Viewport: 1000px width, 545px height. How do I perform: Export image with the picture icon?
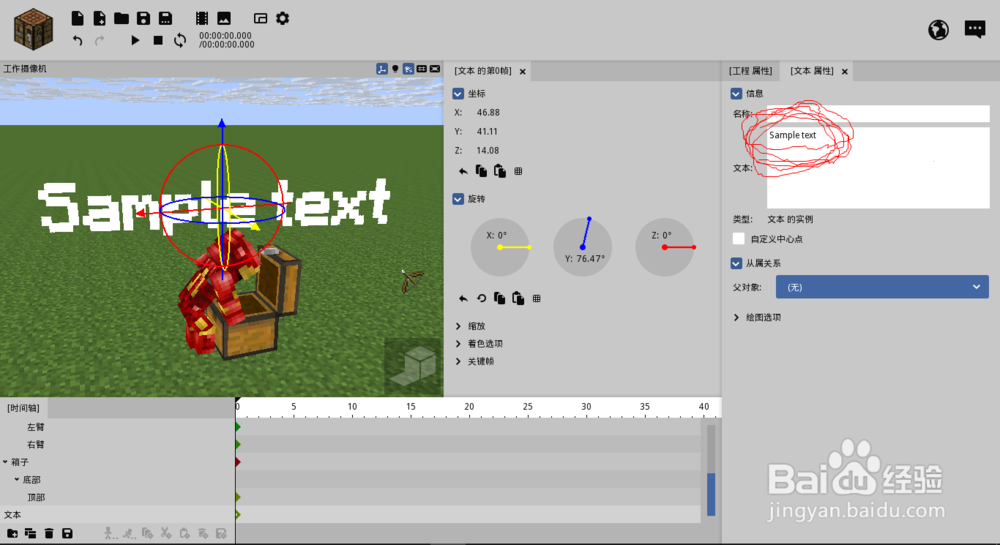(224, 18)
